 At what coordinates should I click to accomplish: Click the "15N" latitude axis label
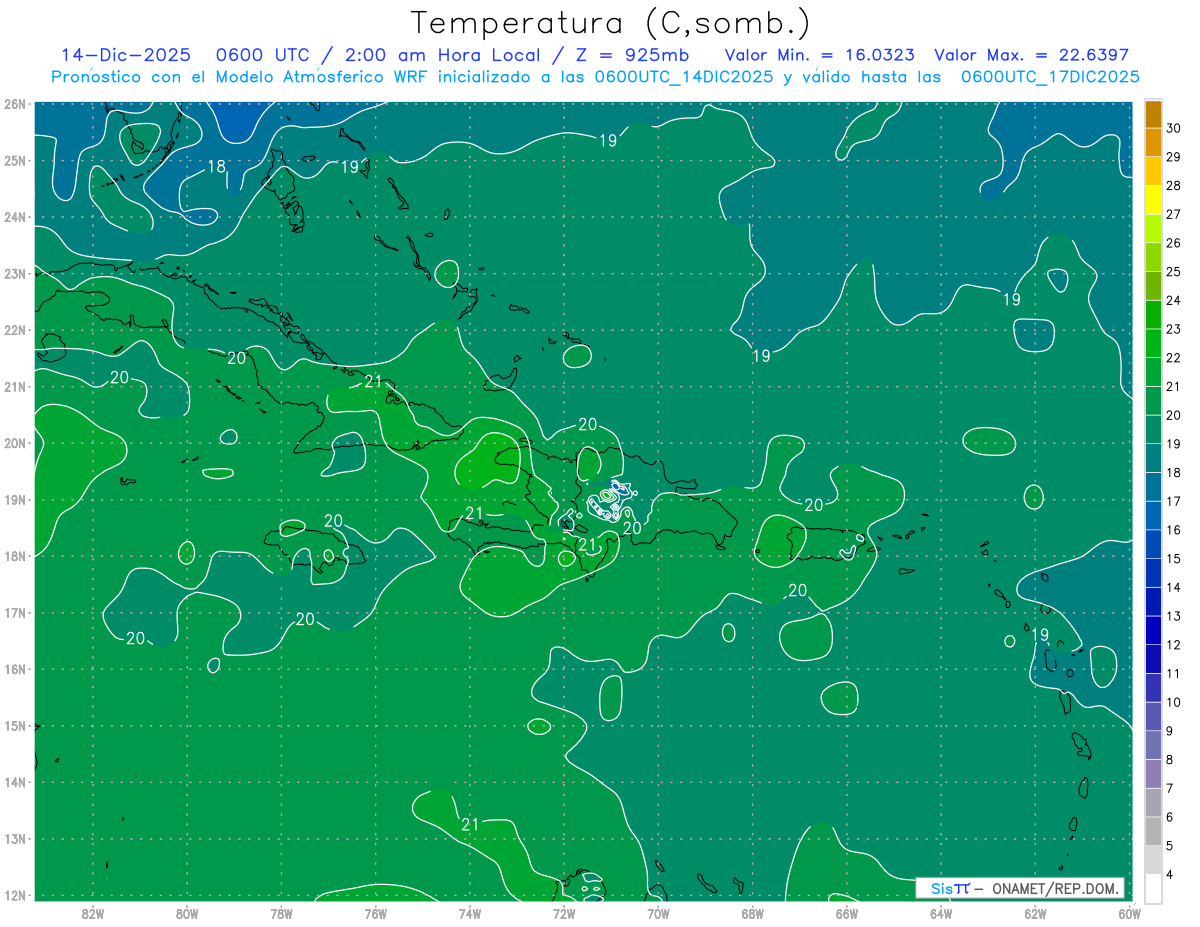tap(14, 725)
